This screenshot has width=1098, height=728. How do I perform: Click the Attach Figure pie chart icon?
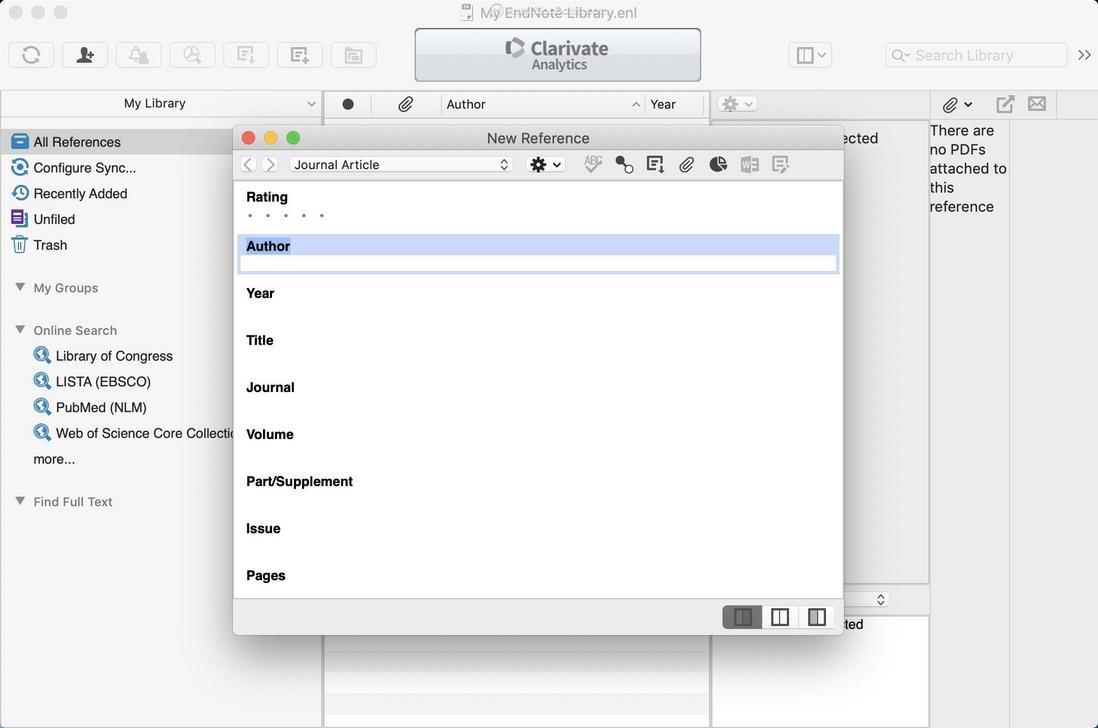(718, 164)
